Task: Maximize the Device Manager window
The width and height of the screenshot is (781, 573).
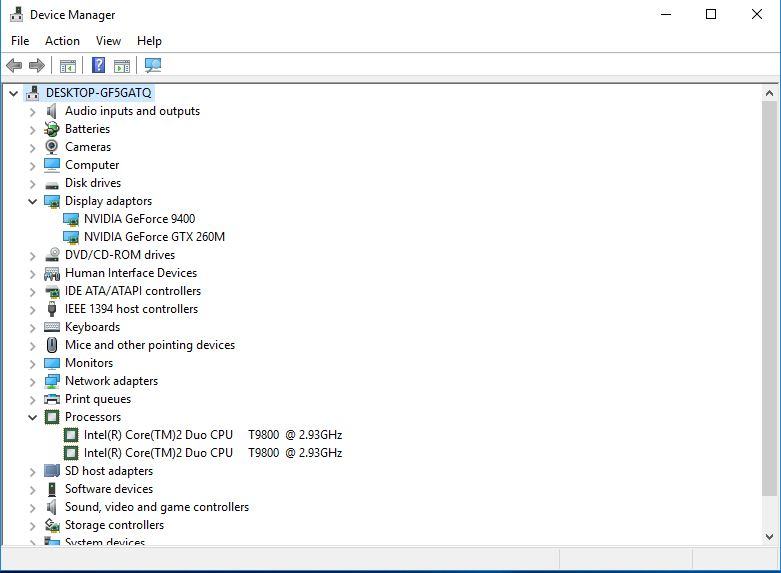Action: tap(711, 14)
